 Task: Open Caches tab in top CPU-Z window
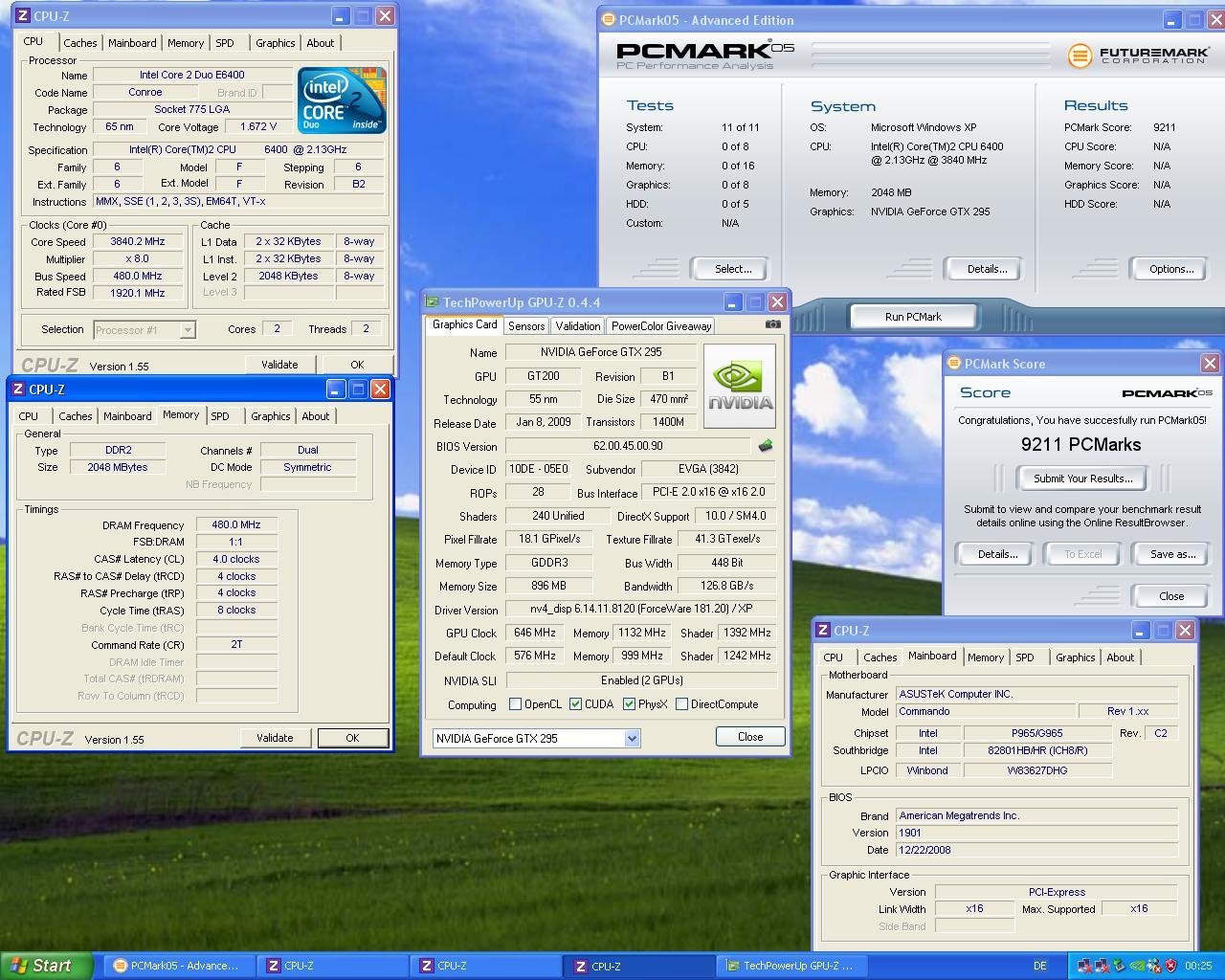(80, 43)
